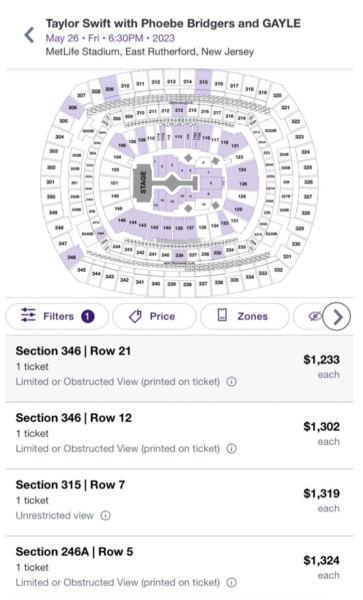The image size is (363, 600).
Task: Open info icon beside Unrestricted view
Action: pos(106,516)
